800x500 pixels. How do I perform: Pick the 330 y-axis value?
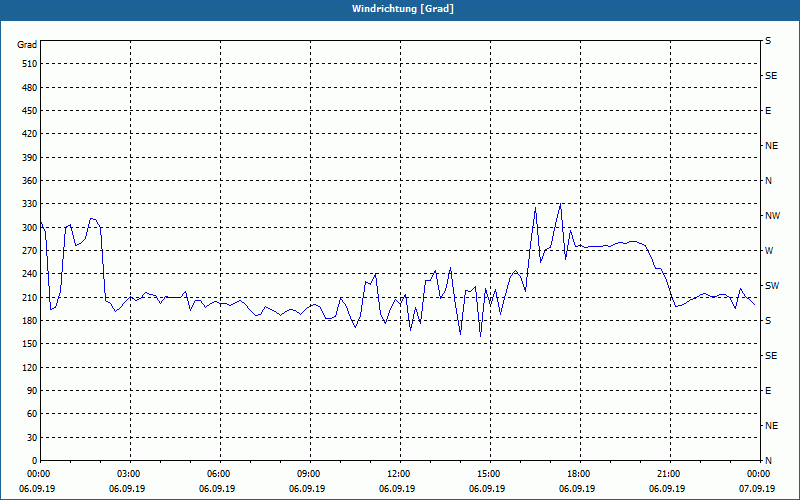click(x=30, y=204)
